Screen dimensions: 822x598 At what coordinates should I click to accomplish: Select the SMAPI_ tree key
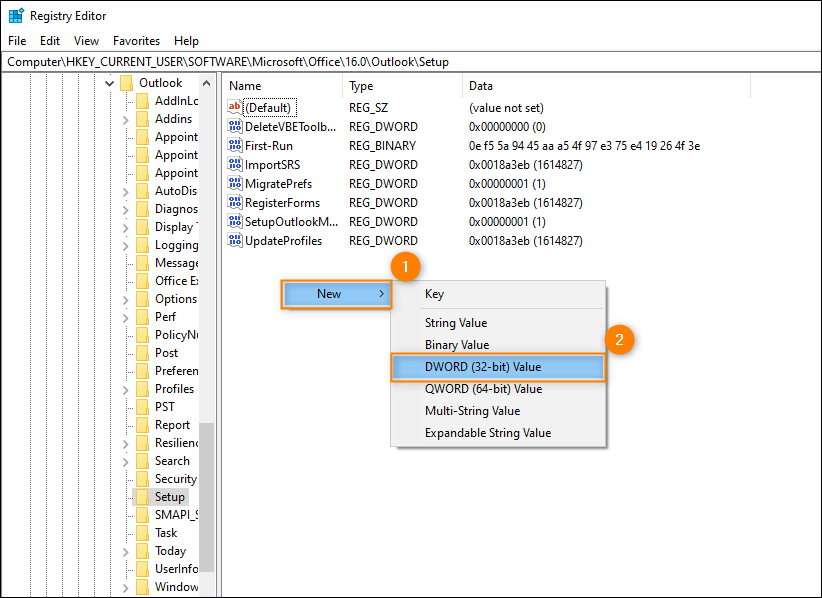click(x=177, y=515)
